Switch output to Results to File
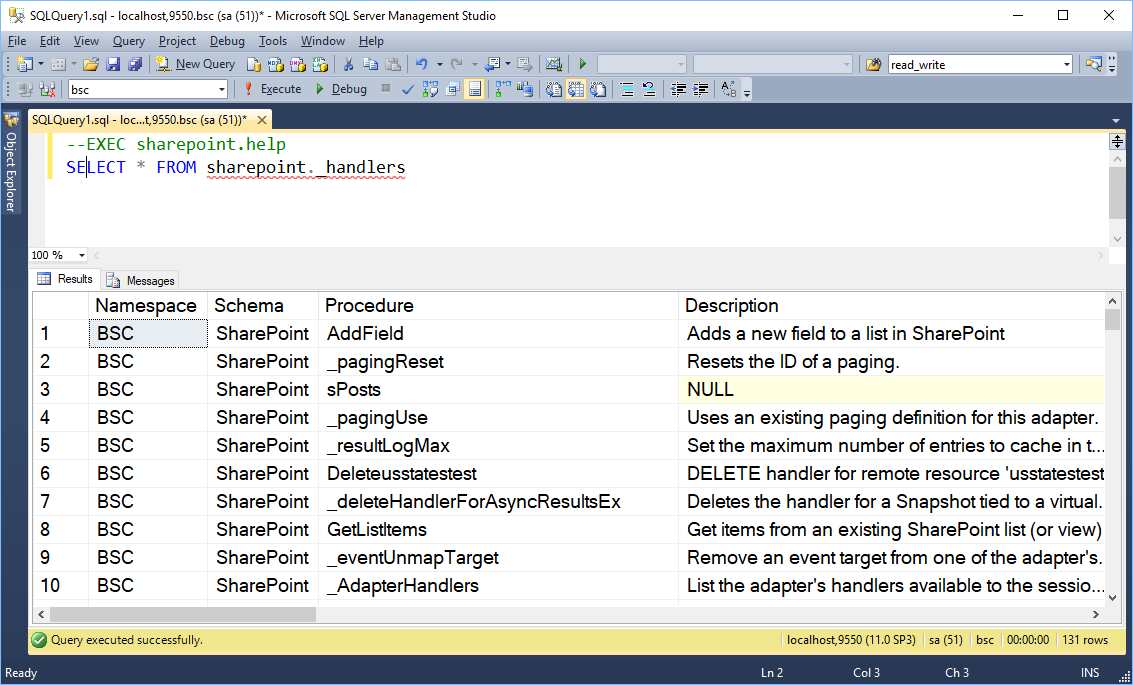 [x=598, y=89]
